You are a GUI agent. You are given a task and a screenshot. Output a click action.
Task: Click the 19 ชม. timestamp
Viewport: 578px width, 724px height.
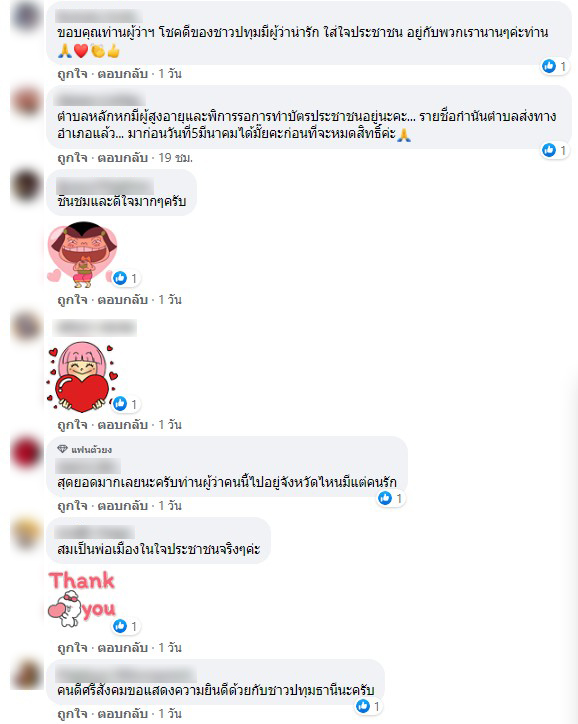tap(175, 158)
